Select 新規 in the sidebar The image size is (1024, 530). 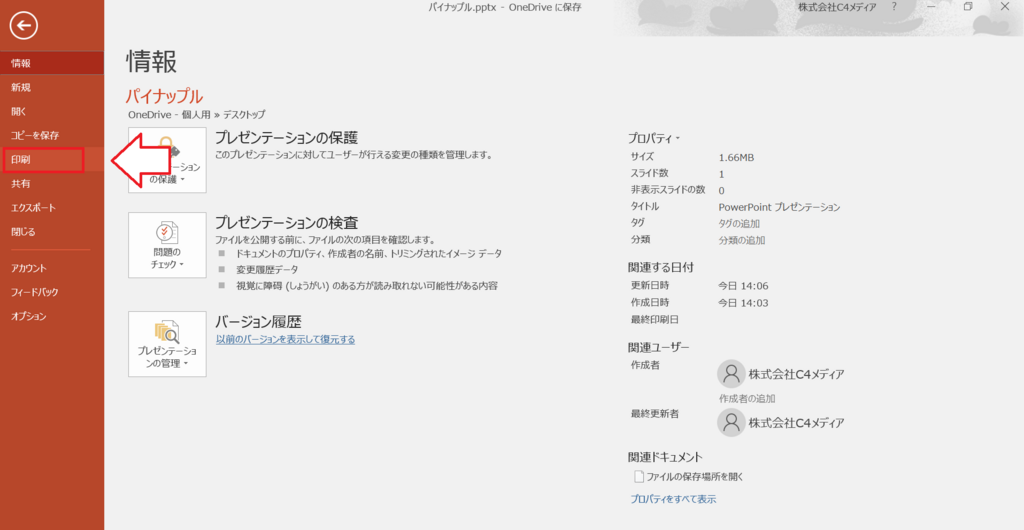[52, 87]
